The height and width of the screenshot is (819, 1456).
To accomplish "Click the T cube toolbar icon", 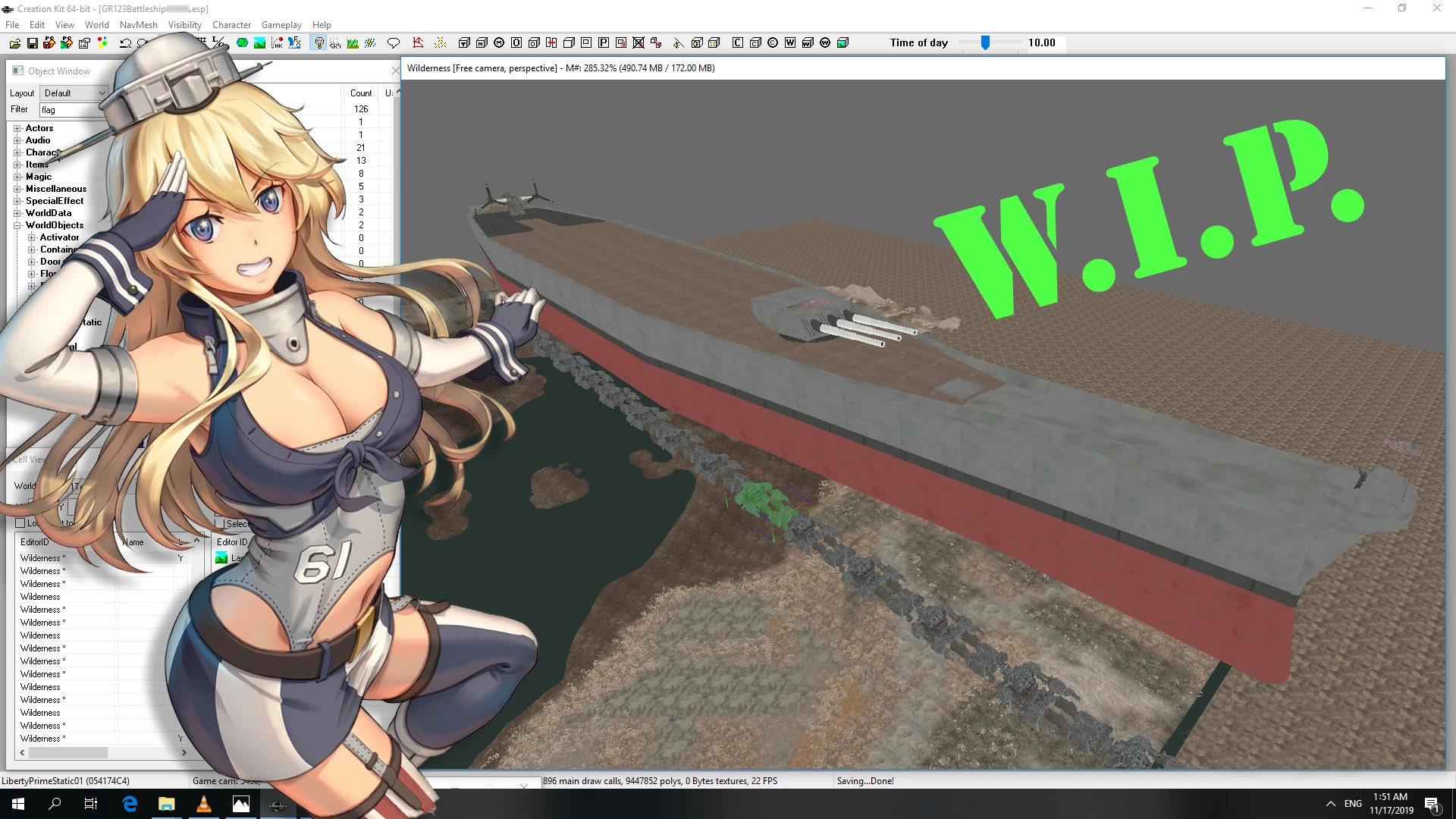I will [x=464, y=43].
